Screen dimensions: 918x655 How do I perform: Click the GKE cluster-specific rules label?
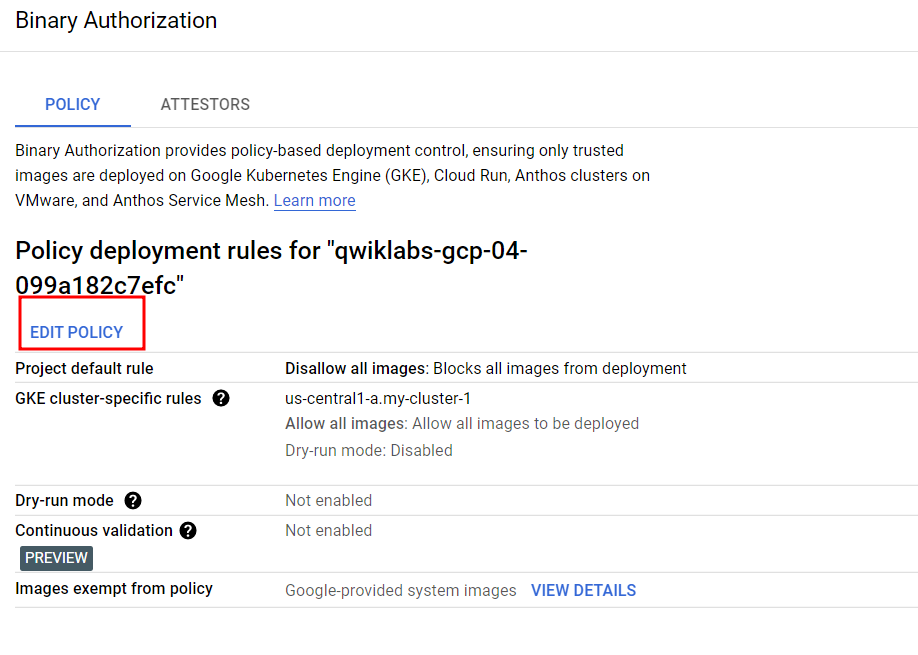[108, 398]
